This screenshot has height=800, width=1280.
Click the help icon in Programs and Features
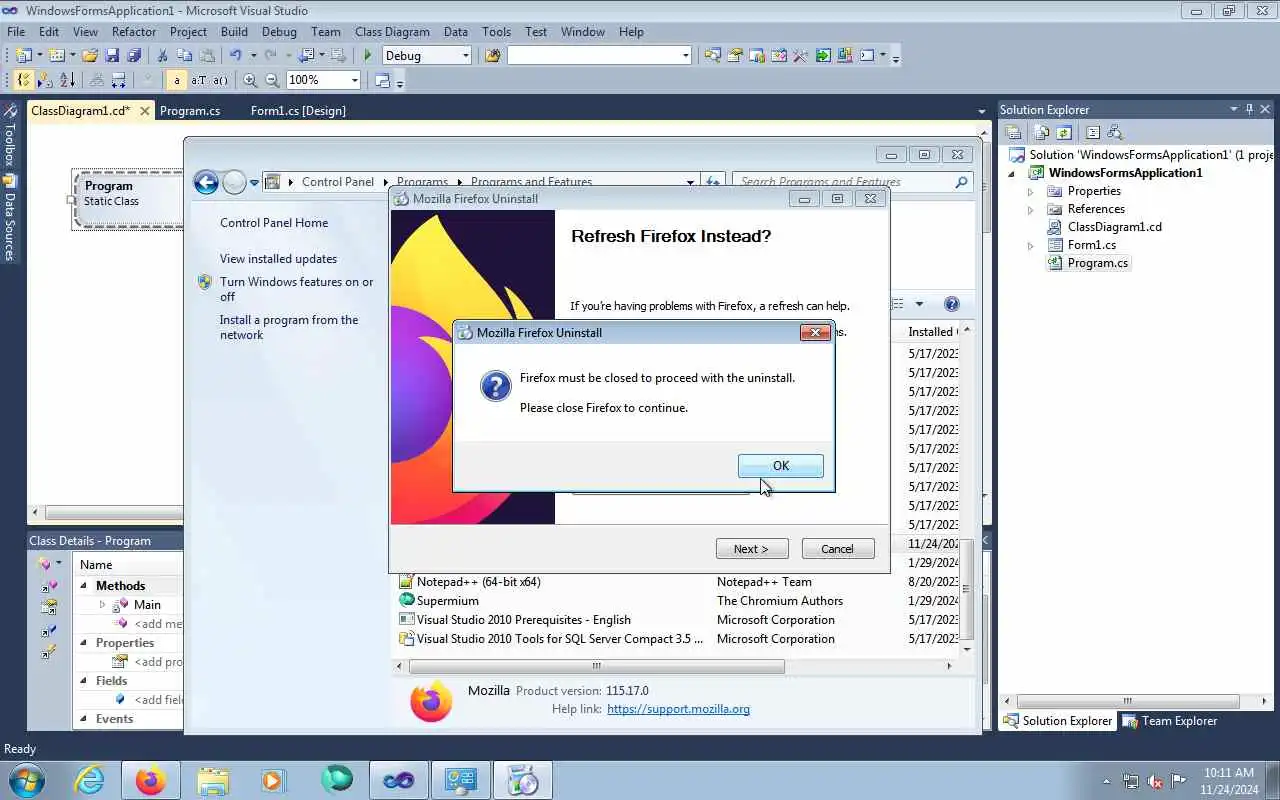coord(952,304)
